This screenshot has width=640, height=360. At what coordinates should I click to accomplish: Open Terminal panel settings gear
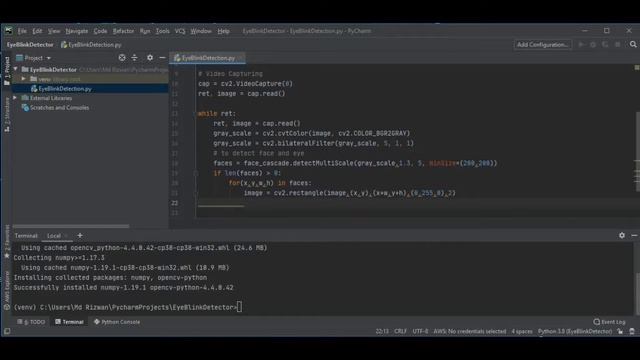click(x=622, y=236)
